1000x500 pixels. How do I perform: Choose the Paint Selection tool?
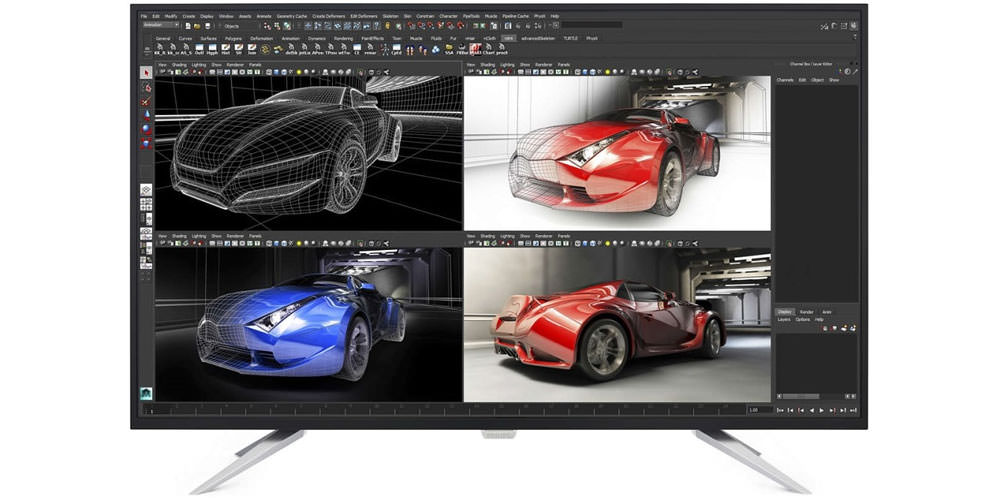click(146, 101)
